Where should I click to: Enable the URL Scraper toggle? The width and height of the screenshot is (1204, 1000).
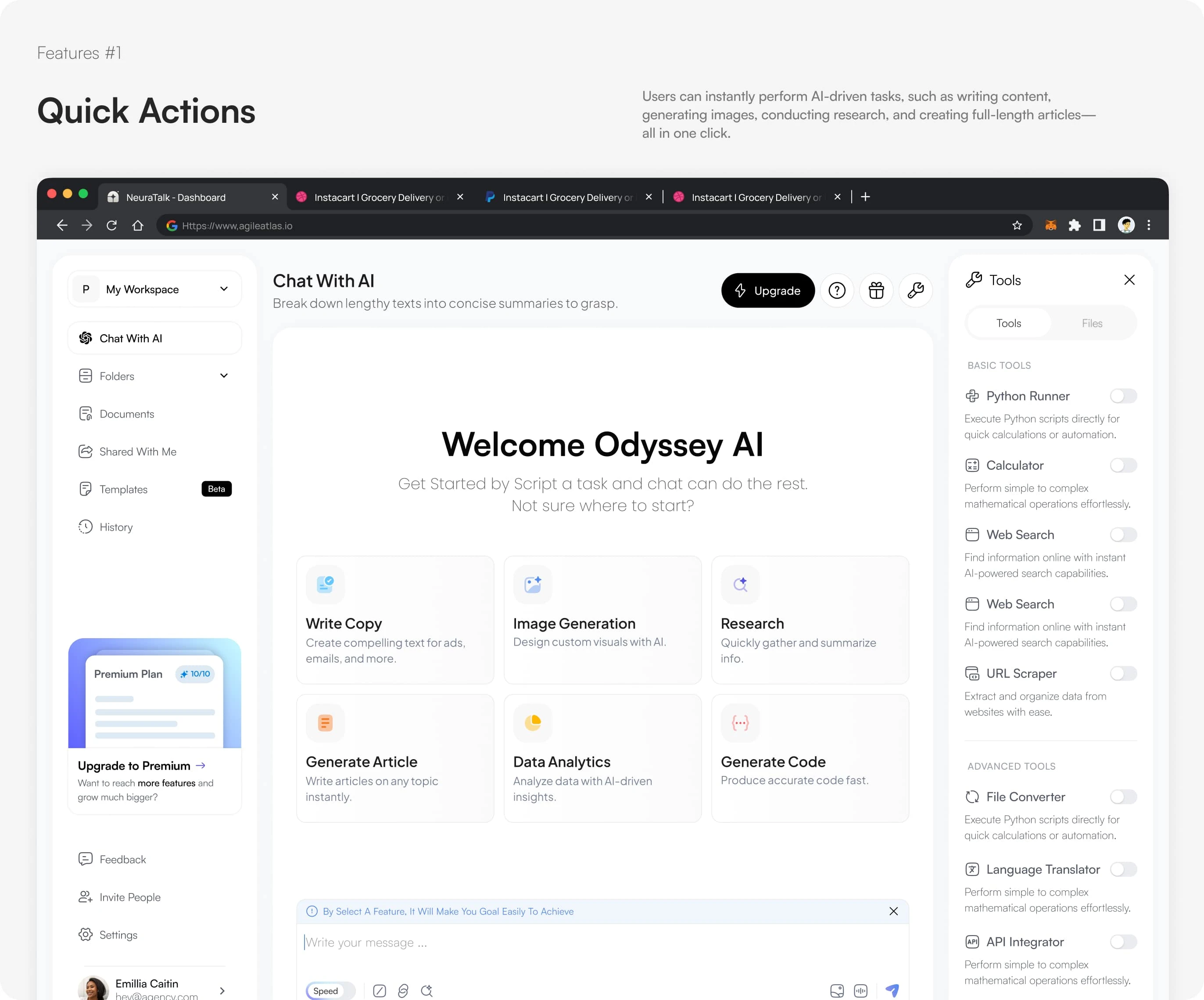tap(1123, 673)
